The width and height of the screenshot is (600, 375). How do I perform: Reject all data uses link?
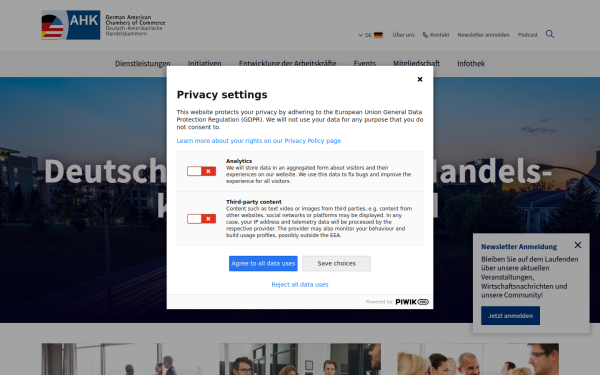pos(300,284)
